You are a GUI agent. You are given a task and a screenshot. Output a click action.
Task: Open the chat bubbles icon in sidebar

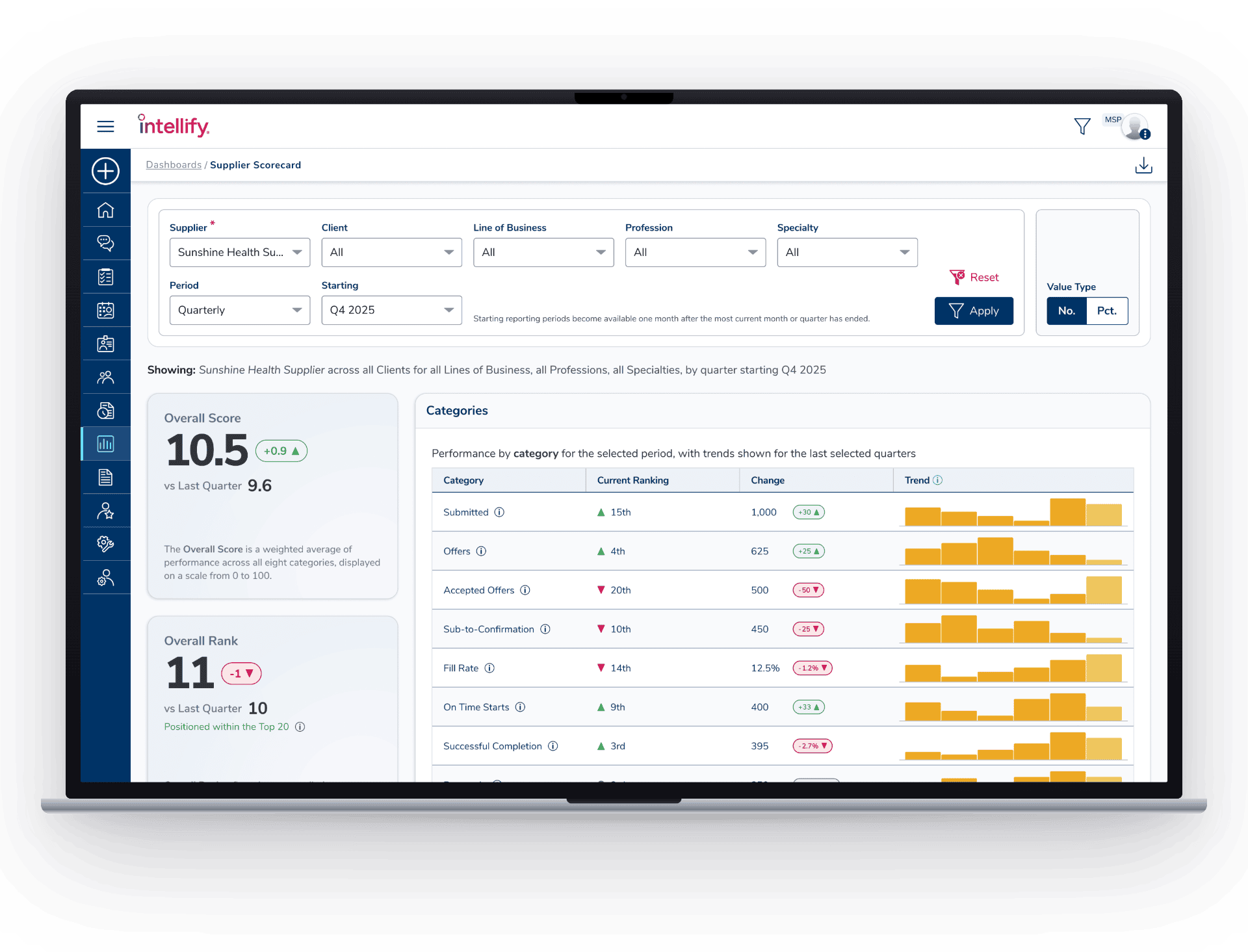point(105,243)
